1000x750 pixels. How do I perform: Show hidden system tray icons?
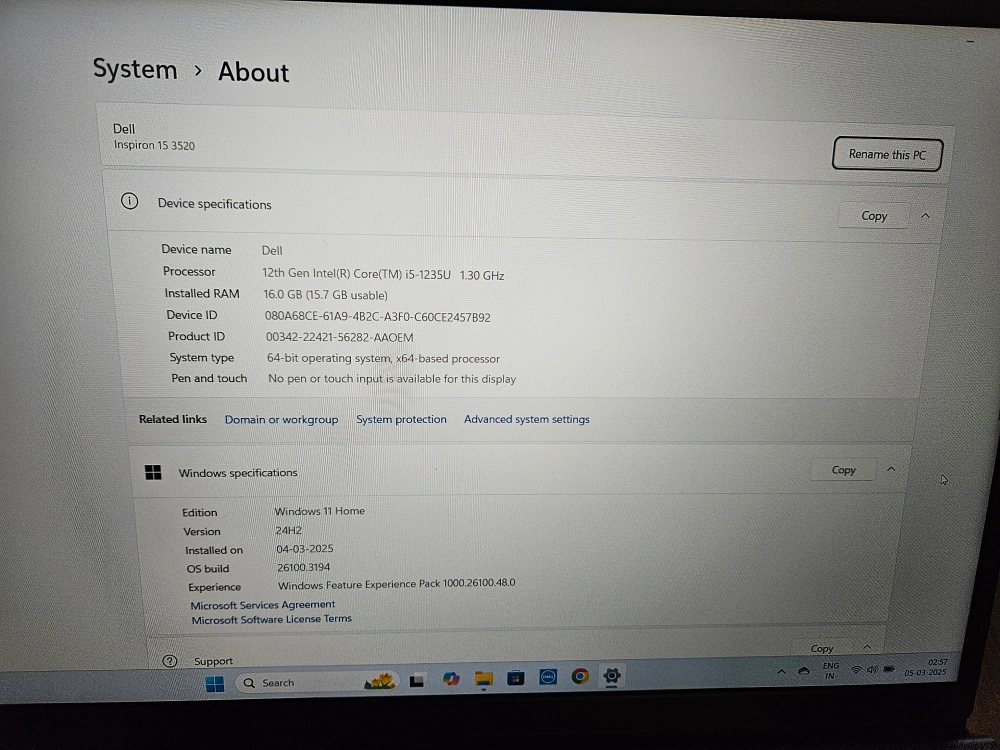[x=782, y=671]
